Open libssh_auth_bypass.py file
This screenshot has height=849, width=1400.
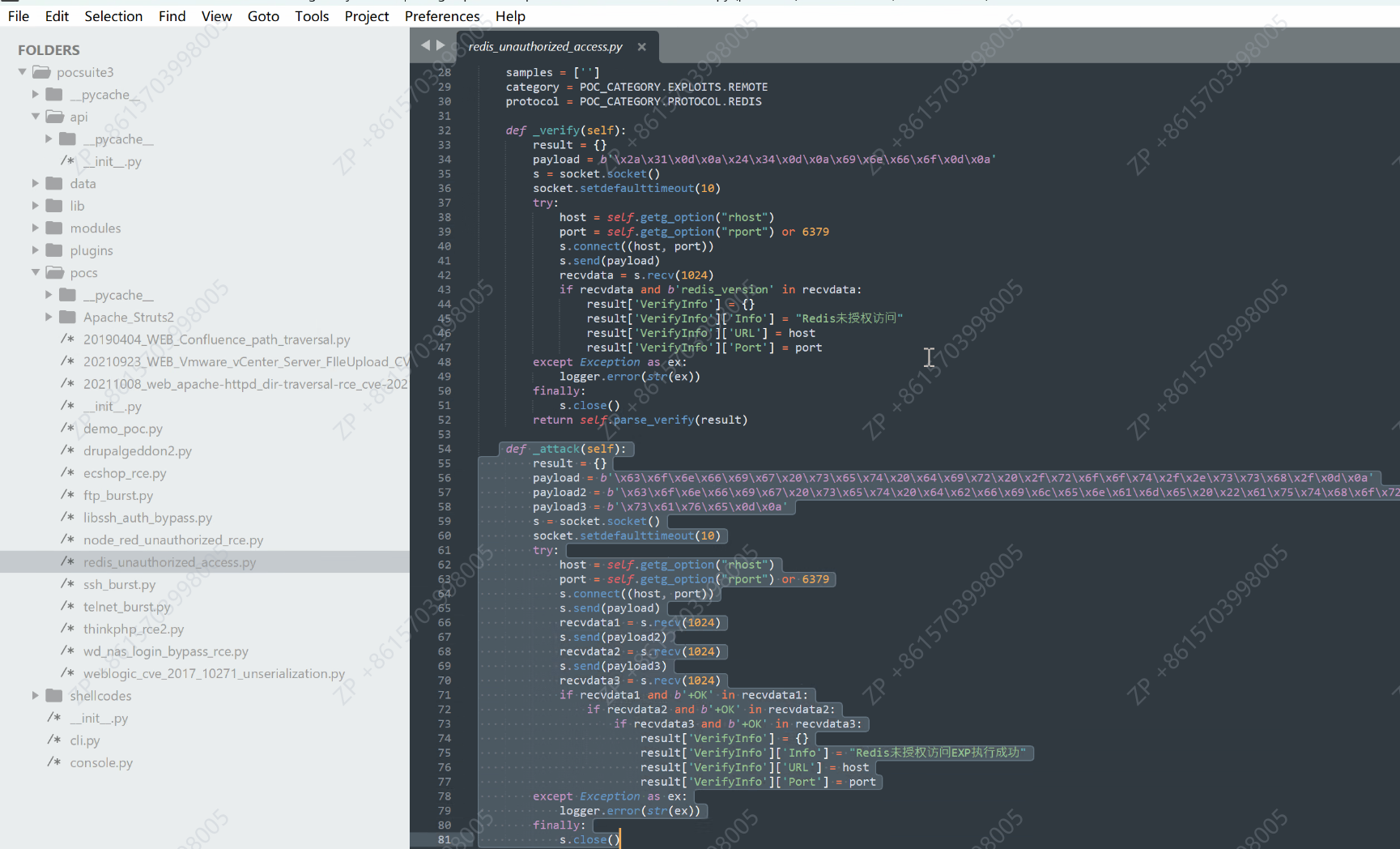147,518
